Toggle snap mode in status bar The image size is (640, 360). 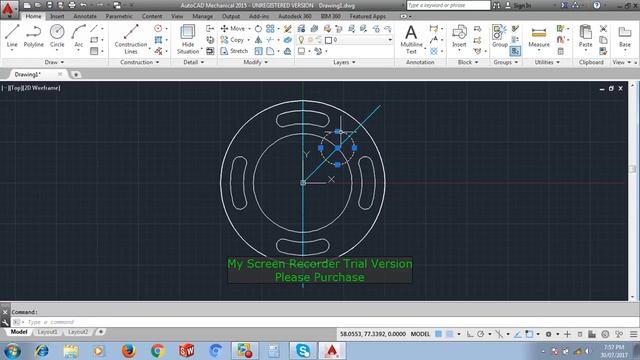tap(449, 334)
